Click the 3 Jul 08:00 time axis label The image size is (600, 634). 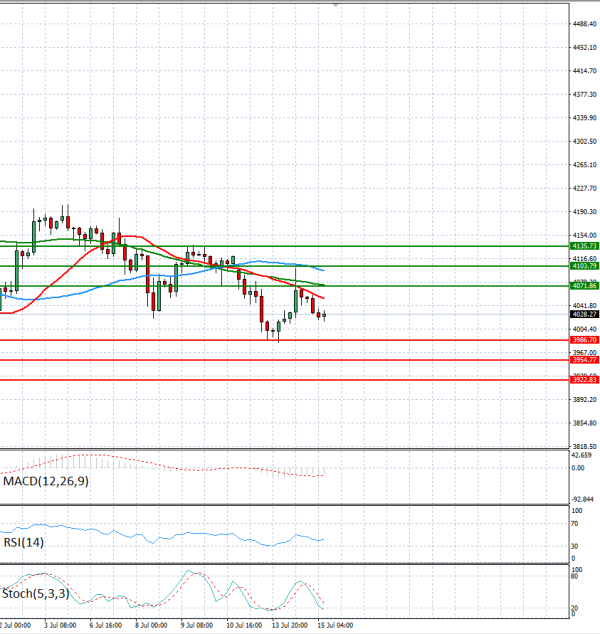[60, 625]
